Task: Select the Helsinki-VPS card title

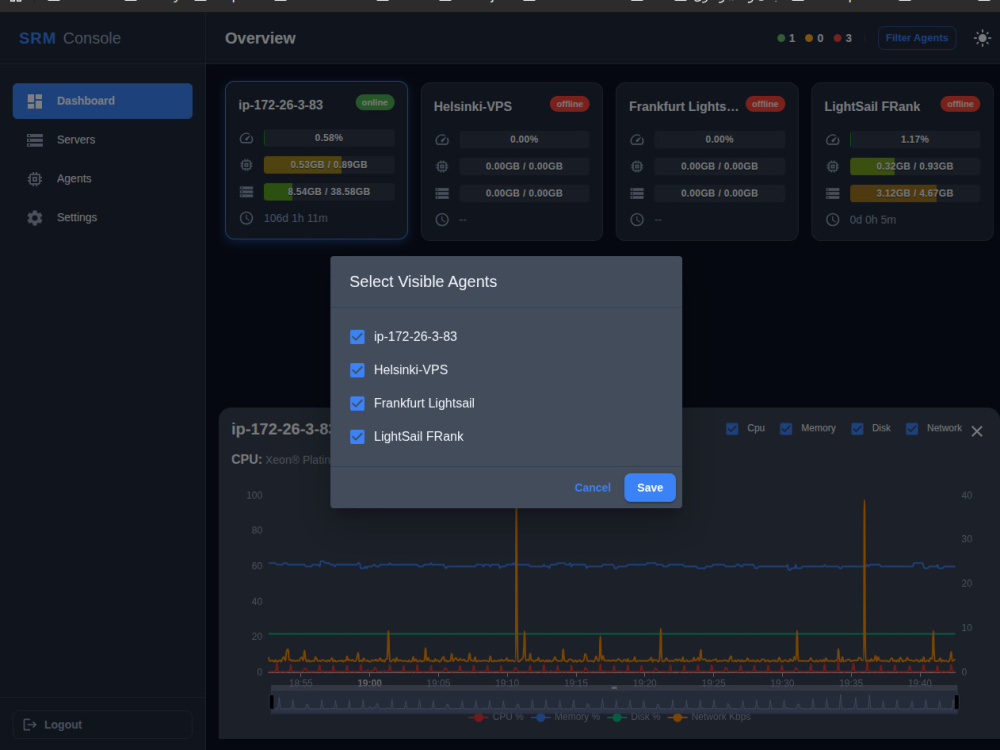Action: tap(473, 107)
